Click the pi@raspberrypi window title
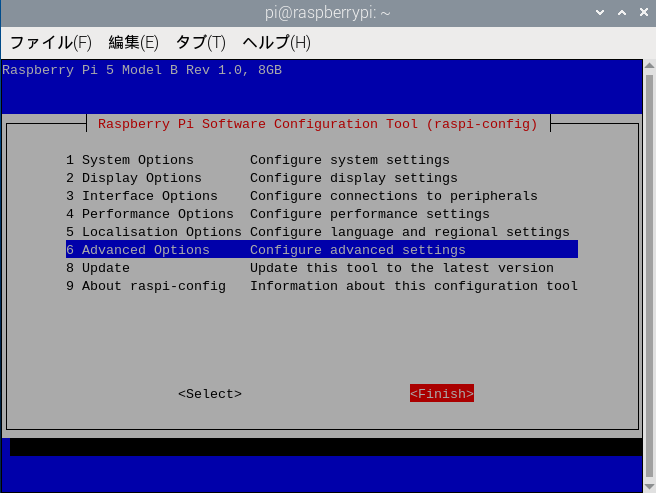The width and height of the screenshot is (656, 493). click(328, 13)
